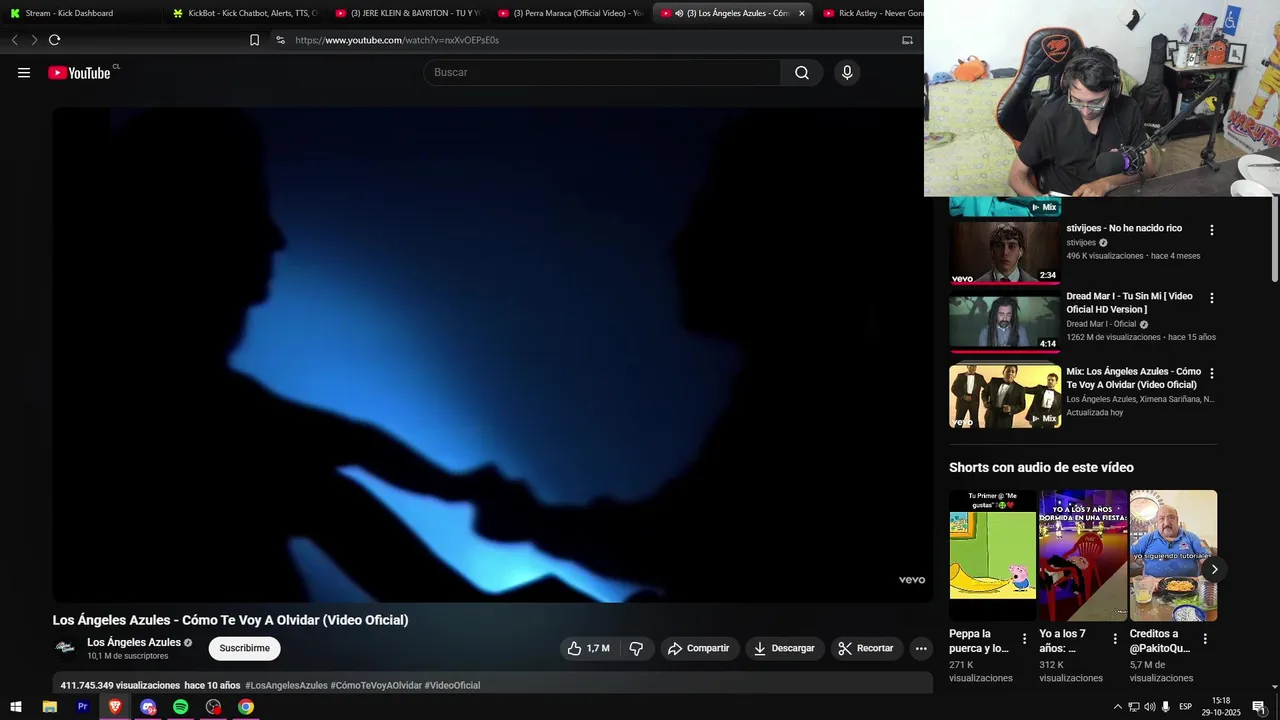Go back with the browser back arrow

pos(14,40)
